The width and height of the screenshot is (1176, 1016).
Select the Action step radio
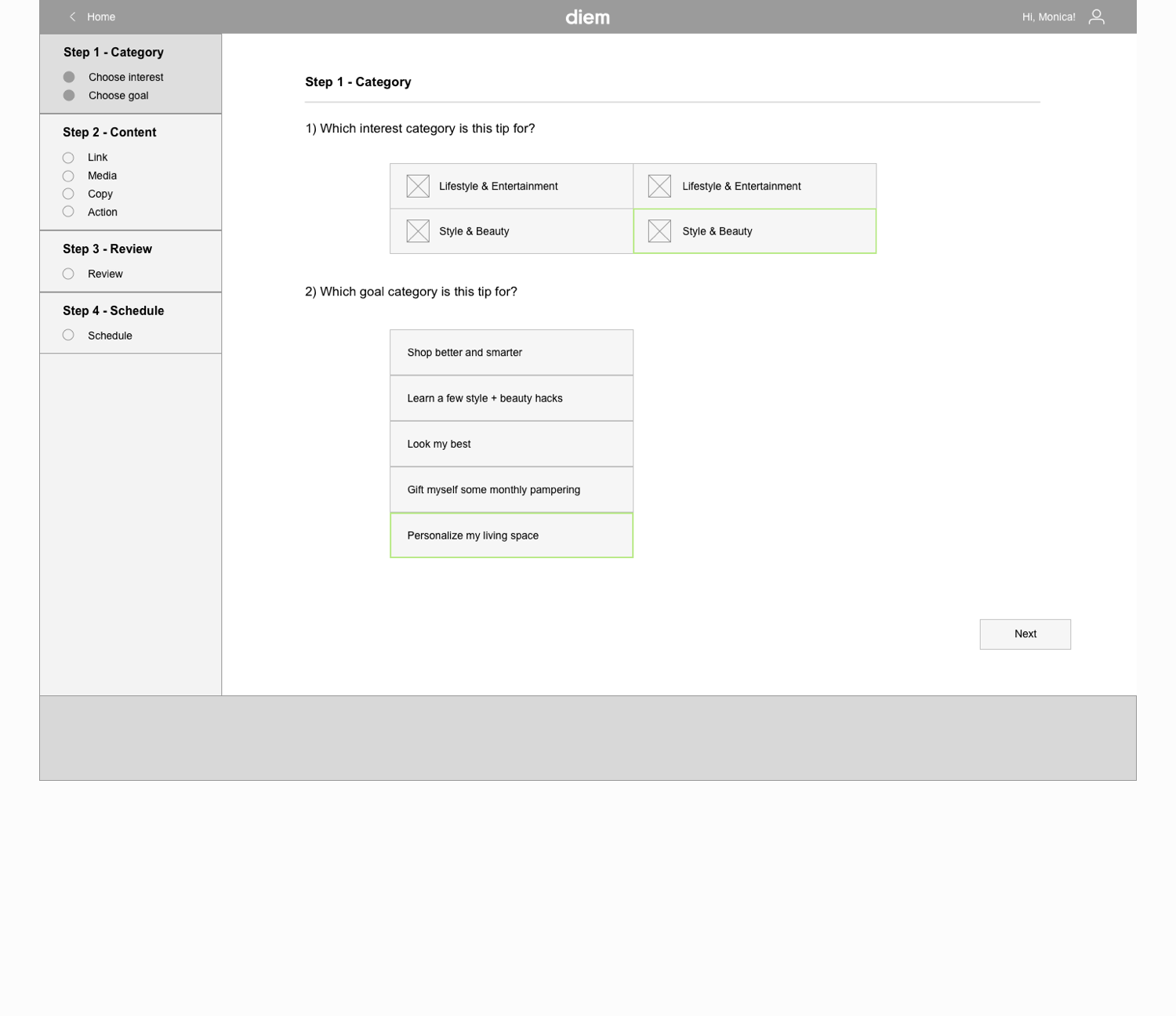tap(68, 212)
